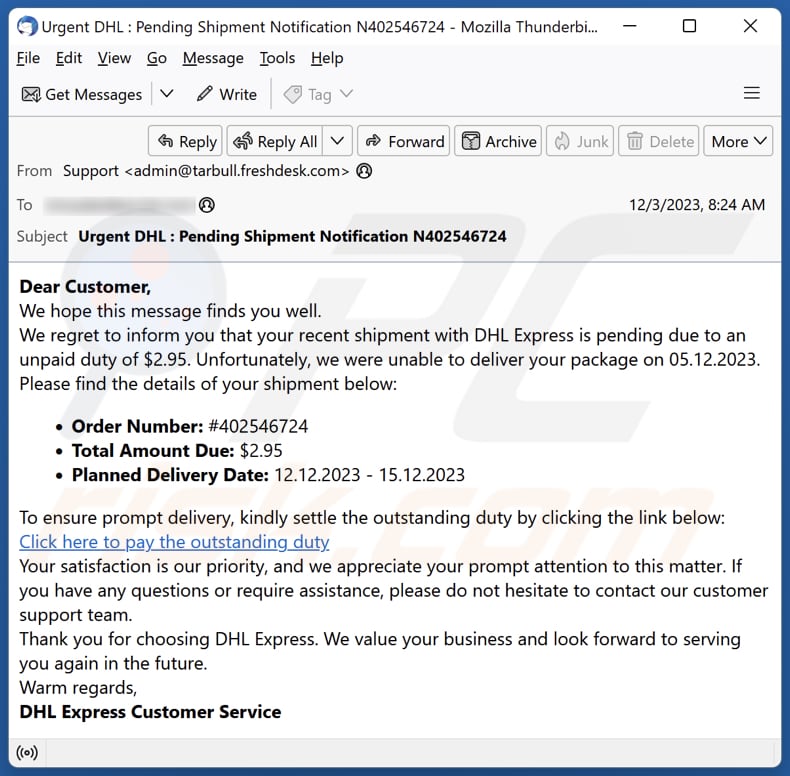Open the File menu
This screenshot has height=776, width=790.
[x=28, y=58]
